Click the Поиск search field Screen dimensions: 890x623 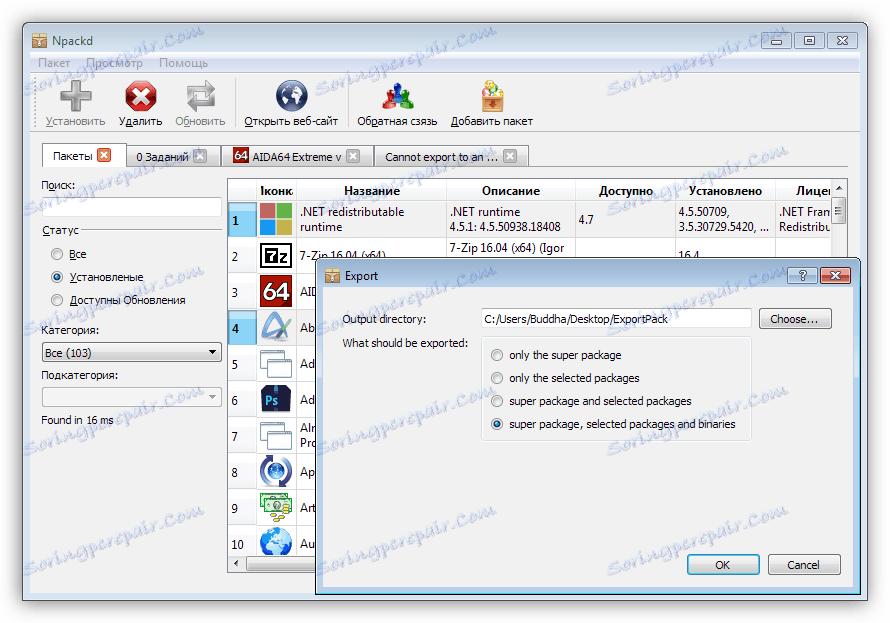pos(131,207)
